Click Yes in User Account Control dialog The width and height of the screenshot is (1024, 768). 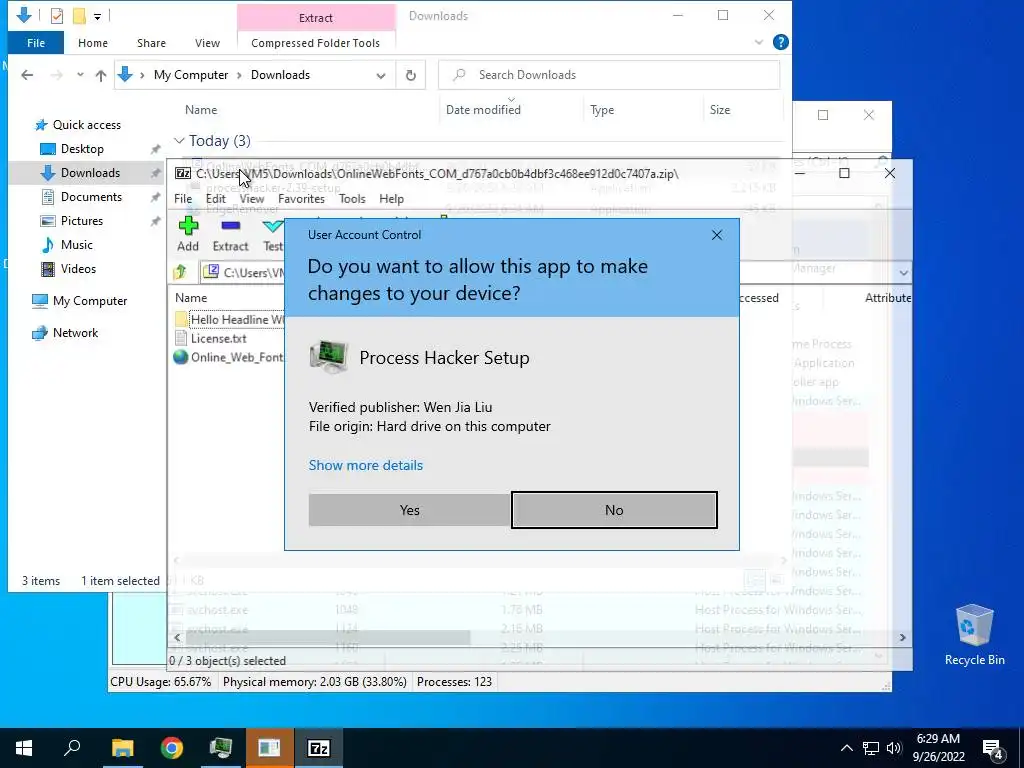(409, 510)
